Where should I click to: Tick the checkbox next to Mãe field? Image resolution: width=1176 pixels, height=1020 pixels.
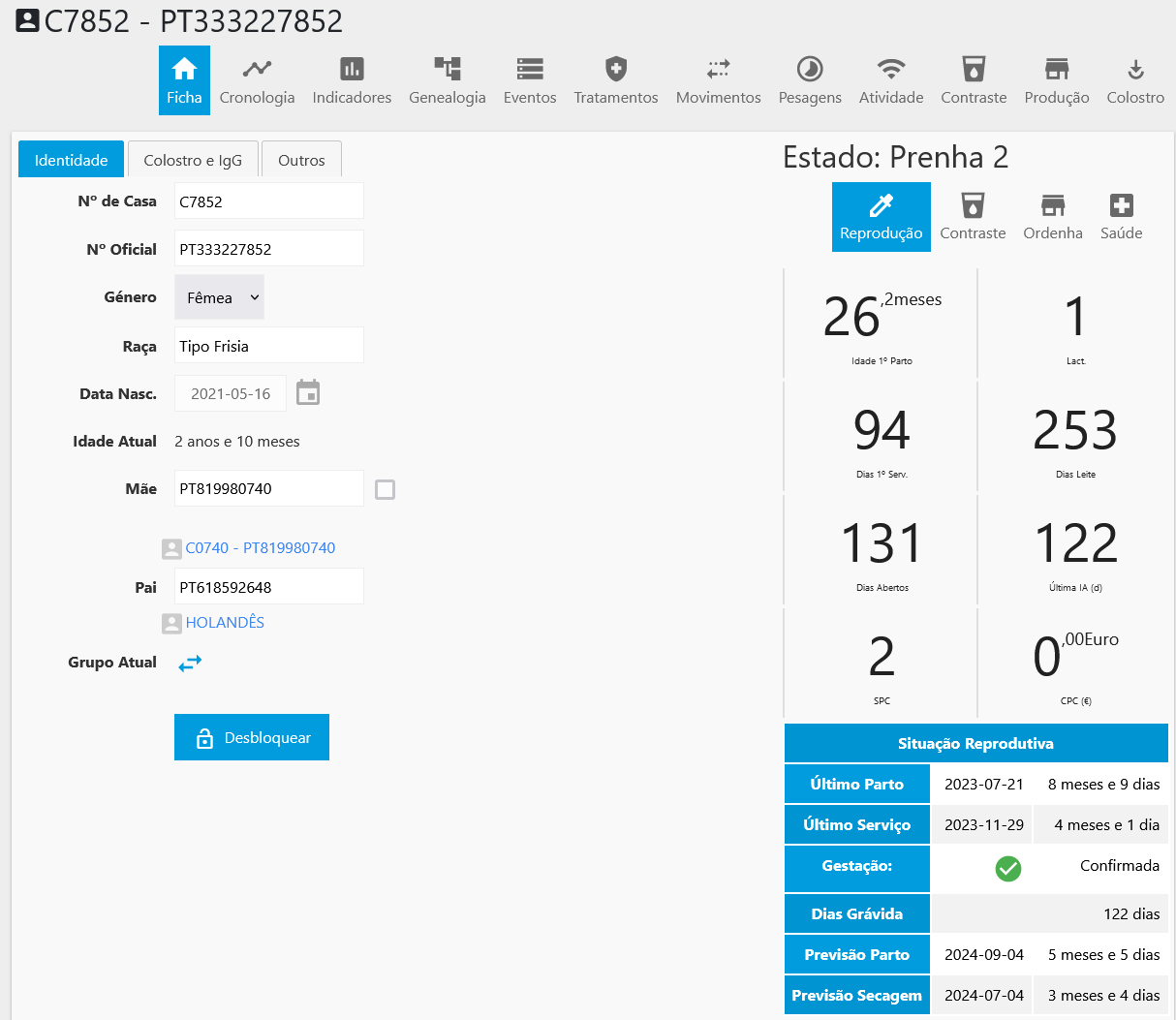pyautogui.click(x=385, y=489)
